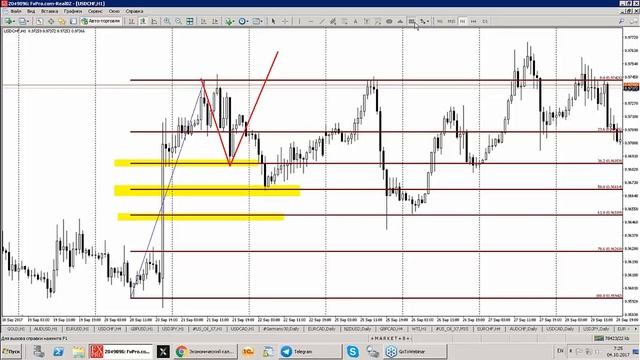Viewport: 640px width, 360px height.
Task: Open the Файл menu
Action: point(16,11)
